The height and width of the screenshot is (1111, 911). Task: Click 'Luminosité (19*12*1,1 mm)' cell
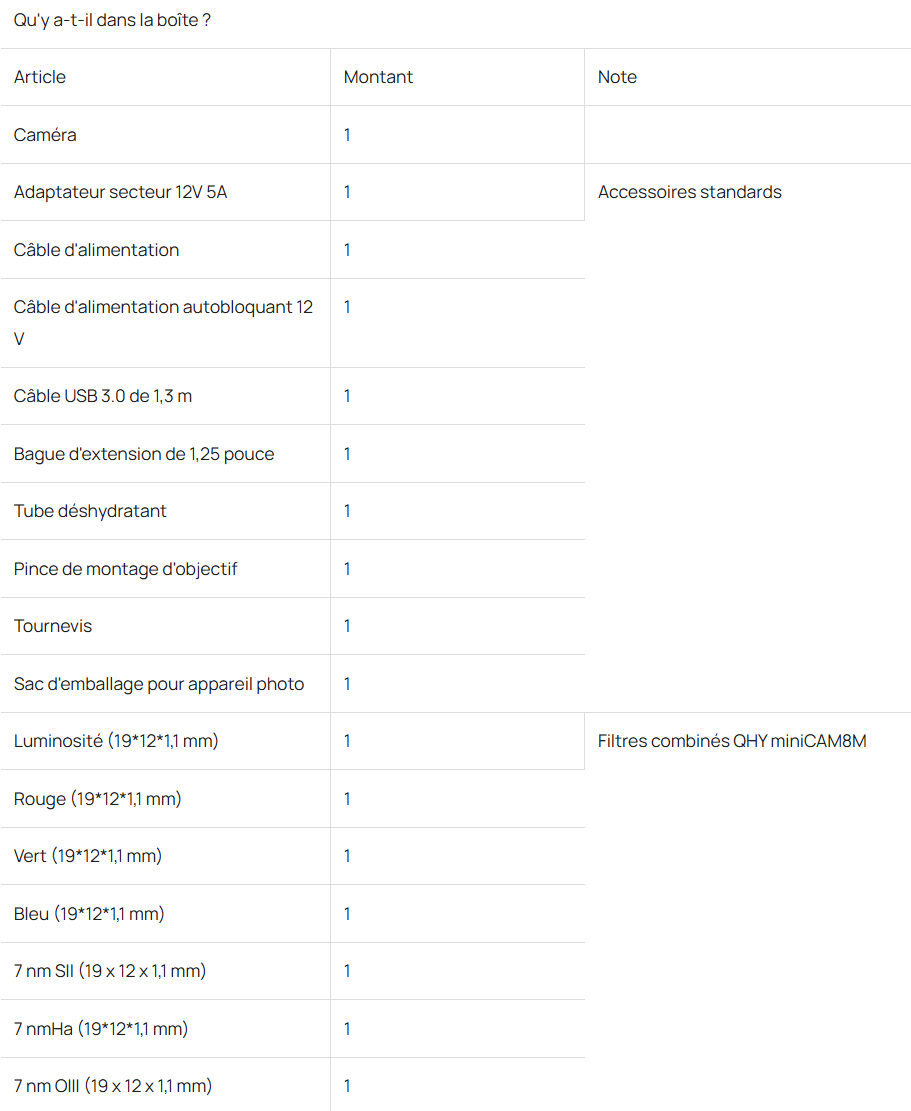pyautogui.click(x=116, y=741)
